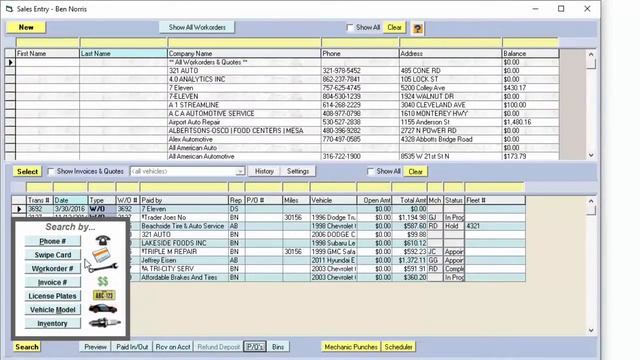Choose License Plates search button
640x360 pixels.
click(53, 296)
